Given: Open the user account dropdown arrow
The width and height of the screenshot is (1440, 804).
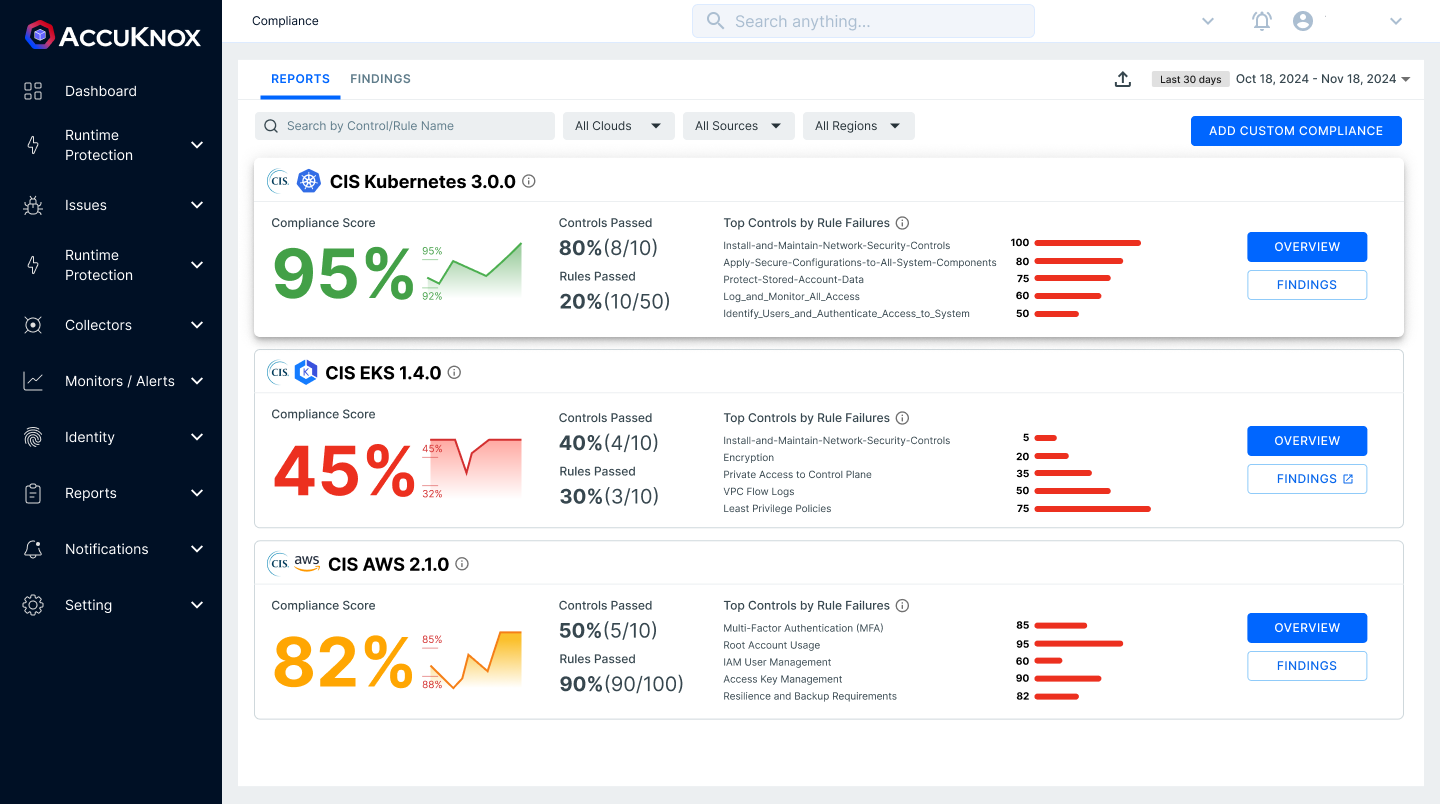Looking at the screenshot, I should tap(1396, 21).
